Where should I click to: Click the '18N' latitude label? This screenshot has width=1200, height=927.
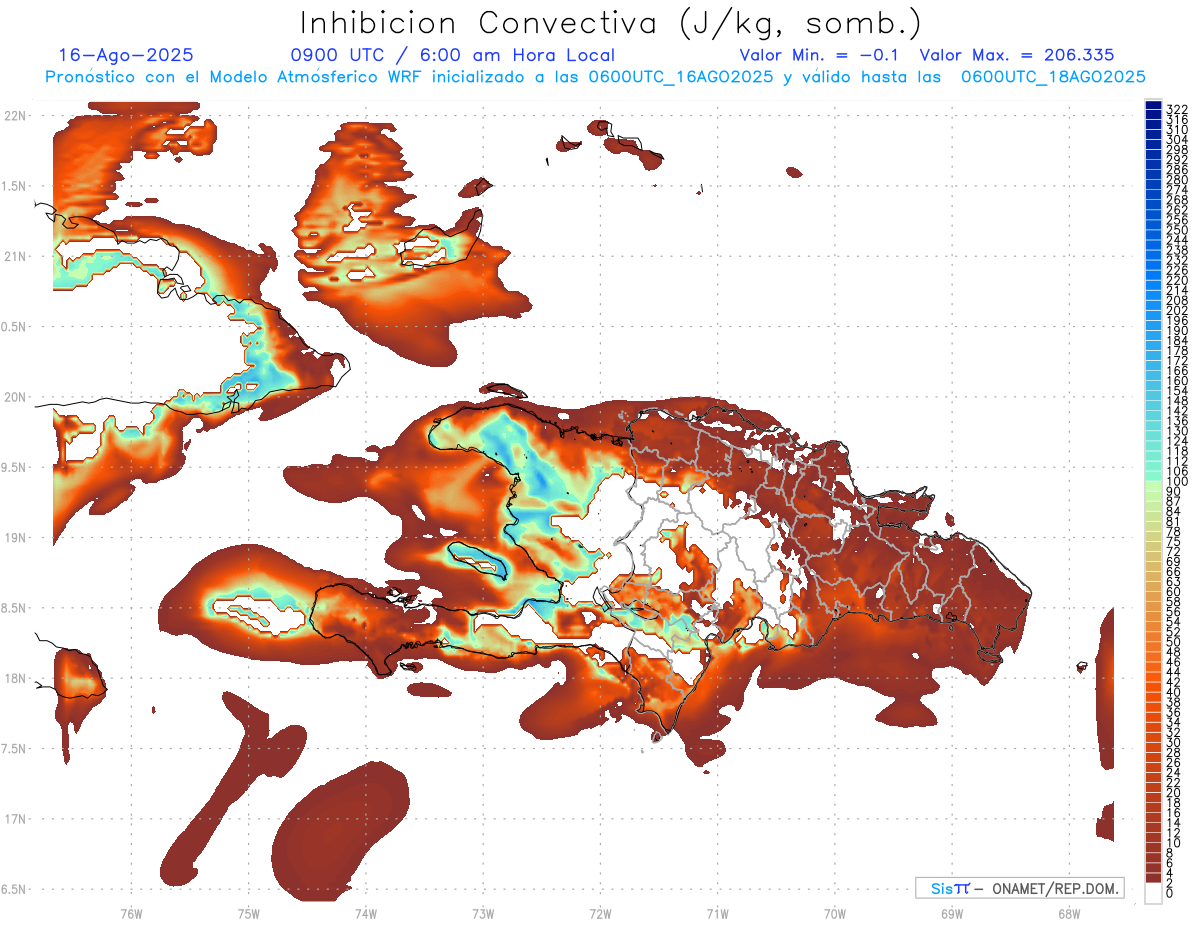pyautogui.click(x=15, y=679)
